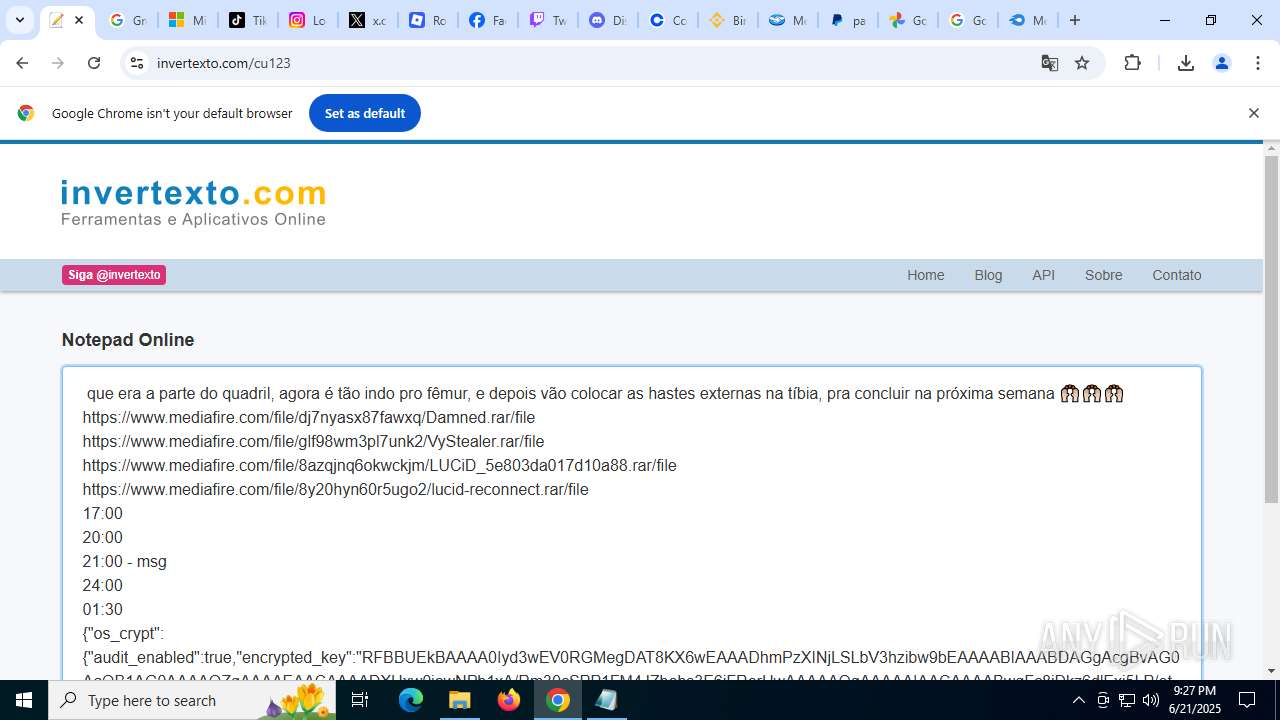Follow Siga @invertexto badge

[x=114, y=275]
